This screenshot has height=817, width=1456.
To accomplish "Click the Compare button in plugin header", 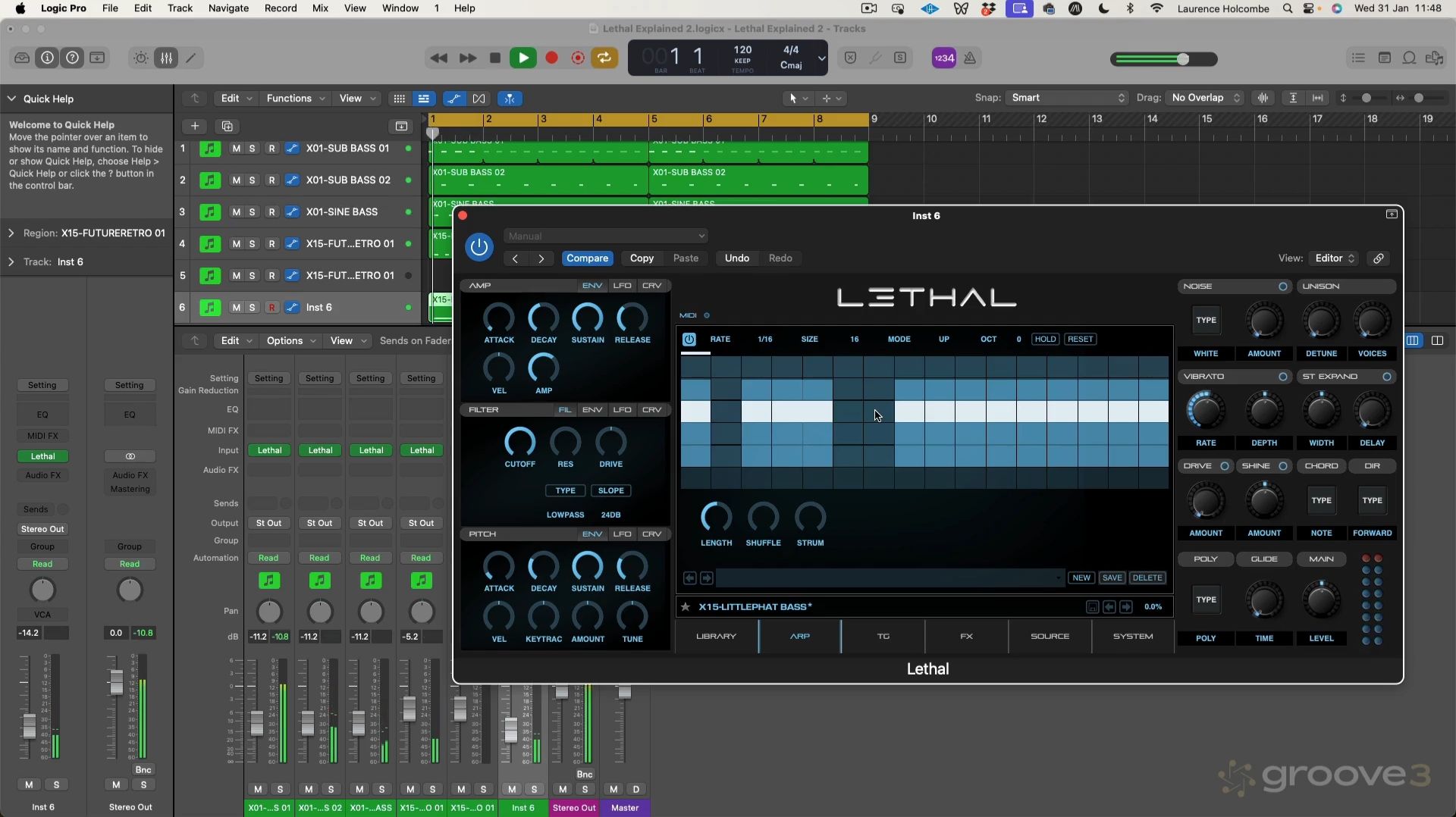I will click(x=587, y=258).
